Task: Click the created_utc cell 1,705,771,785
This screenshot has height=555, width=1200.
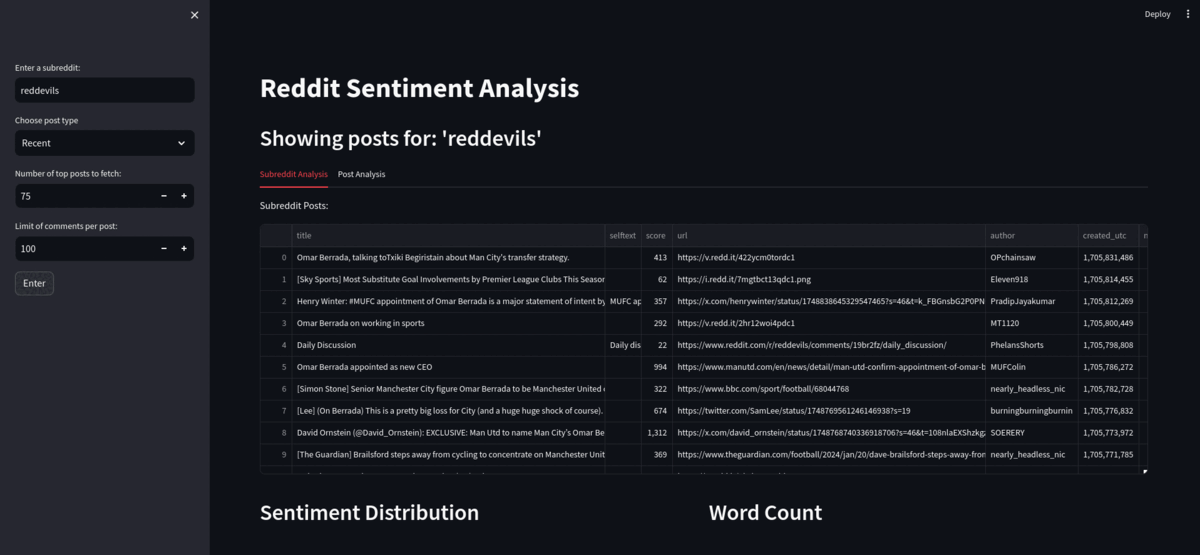Action: click(x=1109, y=455)
